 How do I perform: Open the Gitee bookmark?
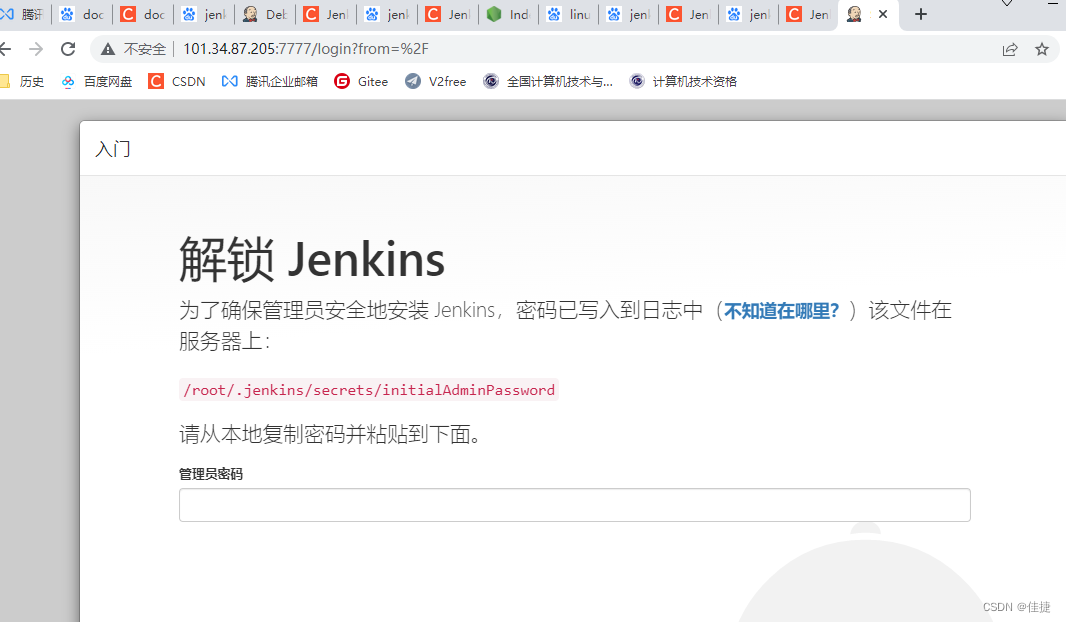point(361,81)
